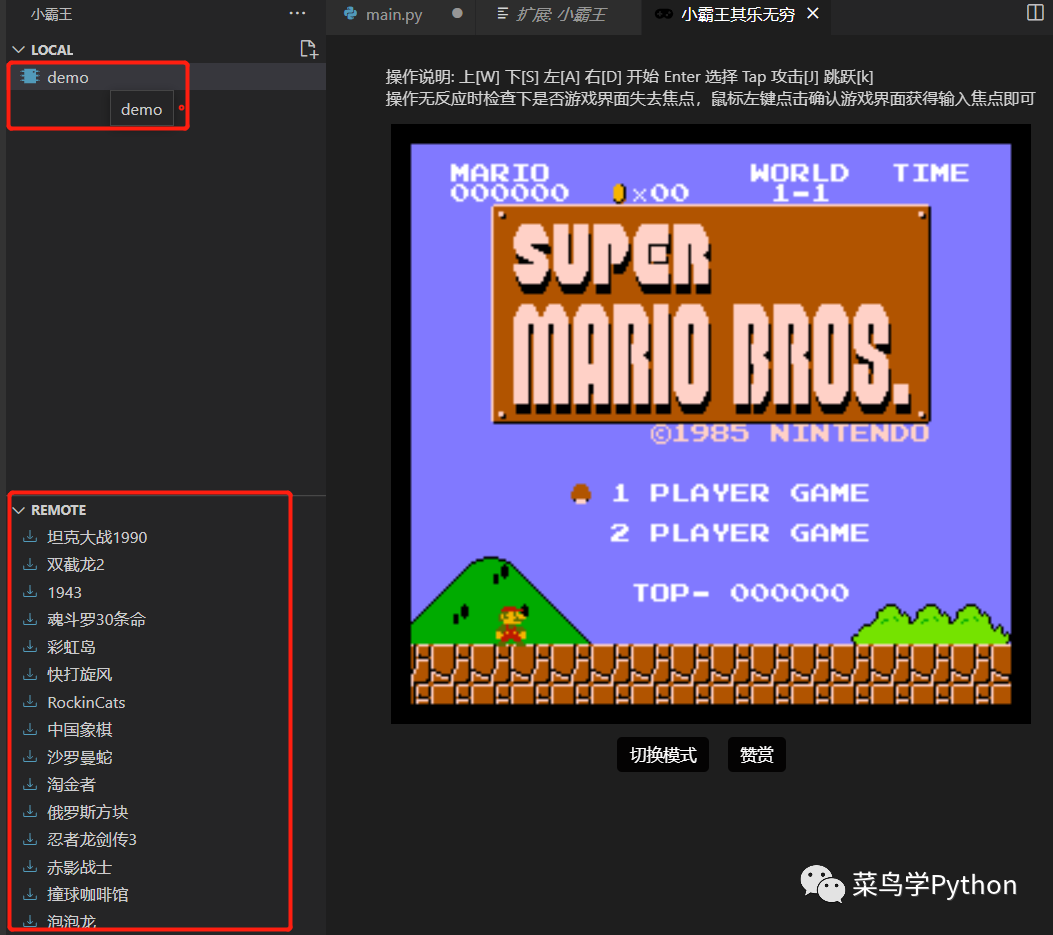Viewport: 1053px width, 935px height.
Task: Click the unsaved dot on main.py tab
Action: click(457, 13)
